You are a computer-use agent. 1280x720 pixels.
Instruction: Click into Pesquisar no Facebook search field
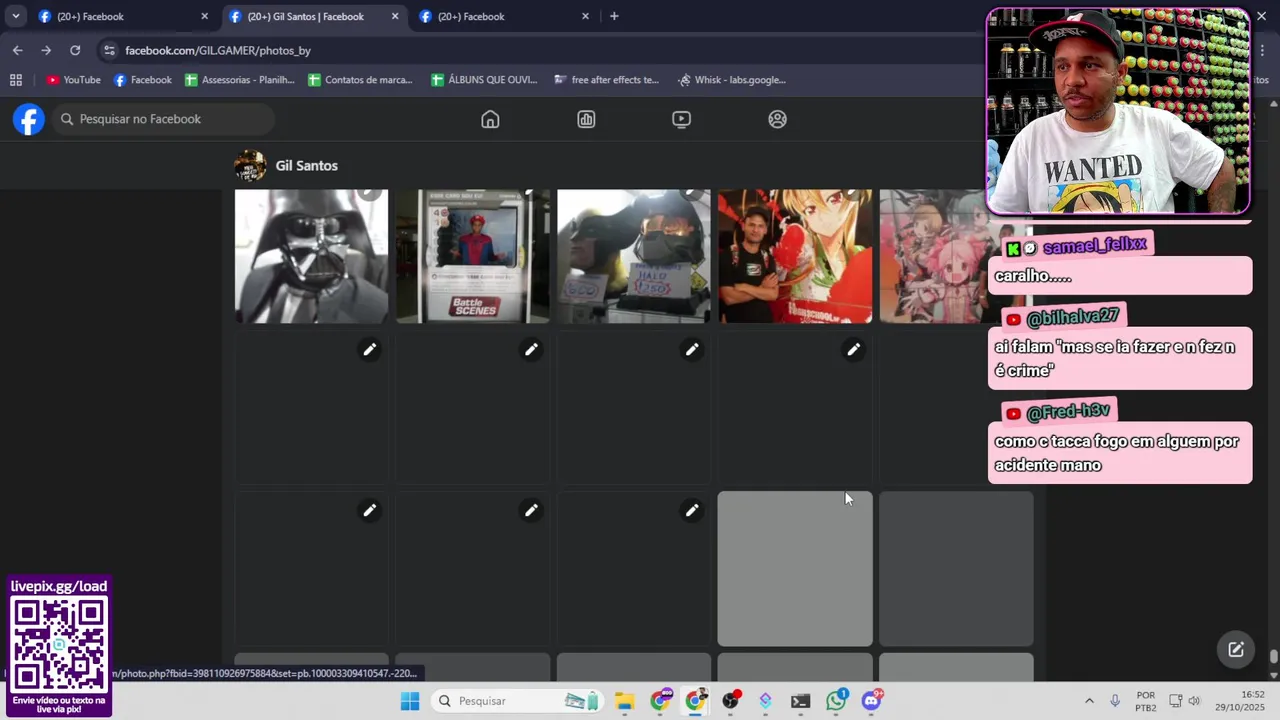[164, 119]
